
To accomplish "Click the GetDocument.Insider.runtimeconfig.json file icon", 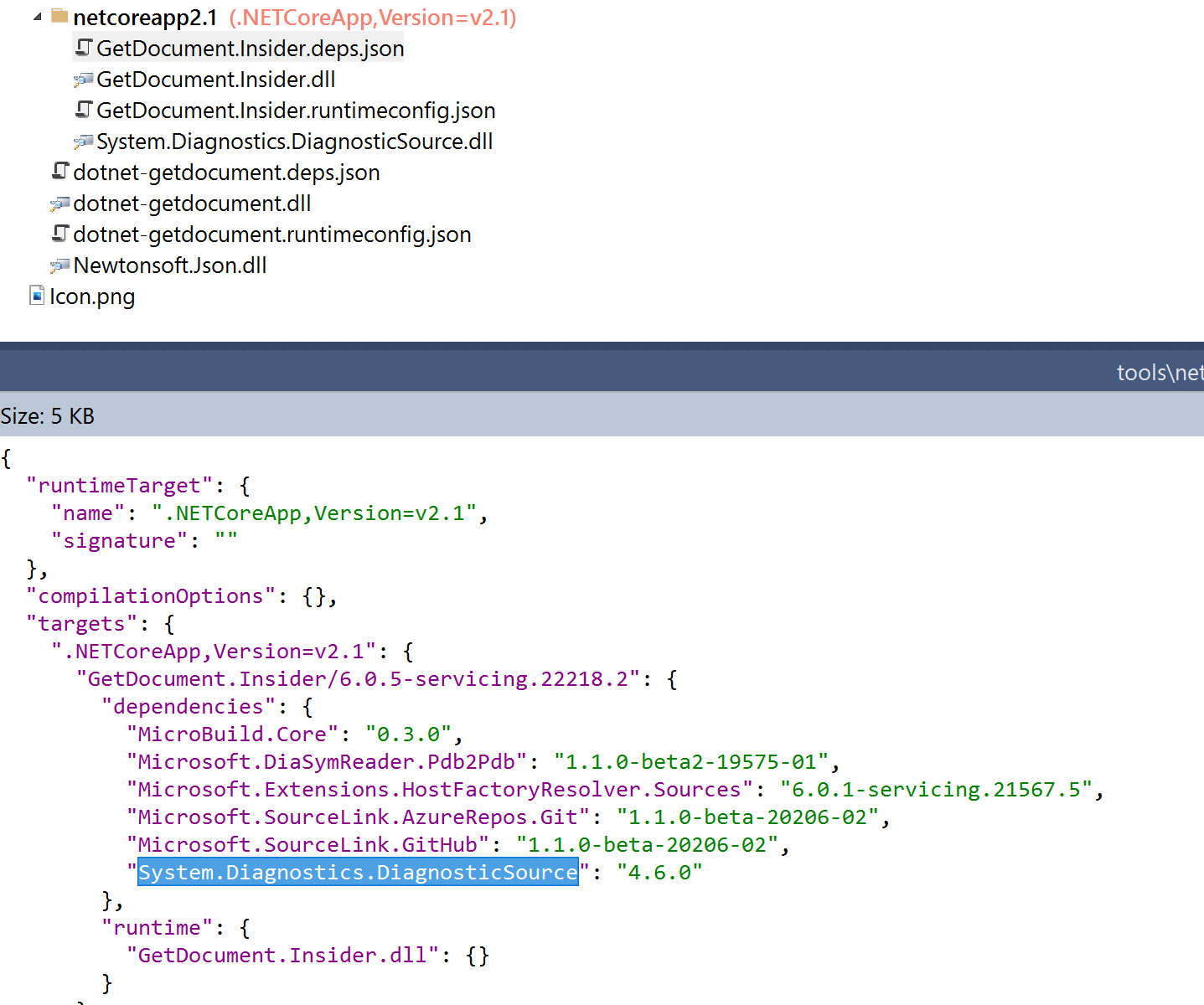I will click(x=84, y=110).
